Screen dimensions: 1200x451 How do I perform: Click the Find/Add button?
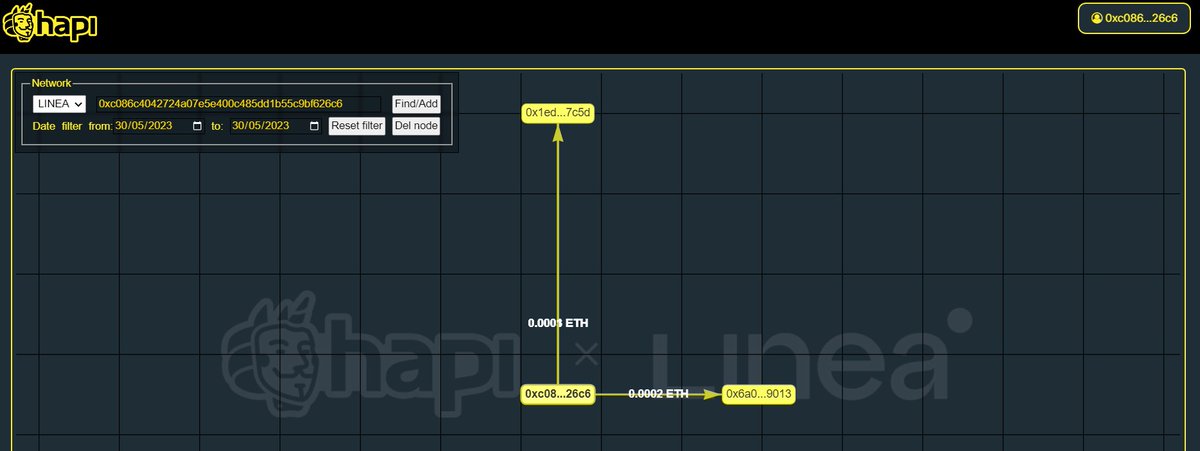(x=415, y=104)
